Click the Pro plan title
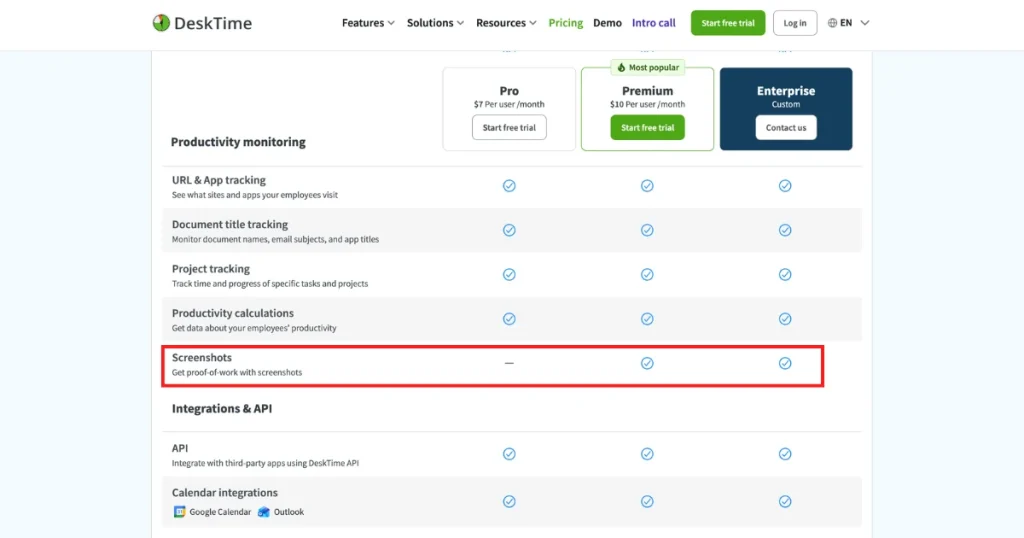This screenshot has width=1024, height=538. 509,91
